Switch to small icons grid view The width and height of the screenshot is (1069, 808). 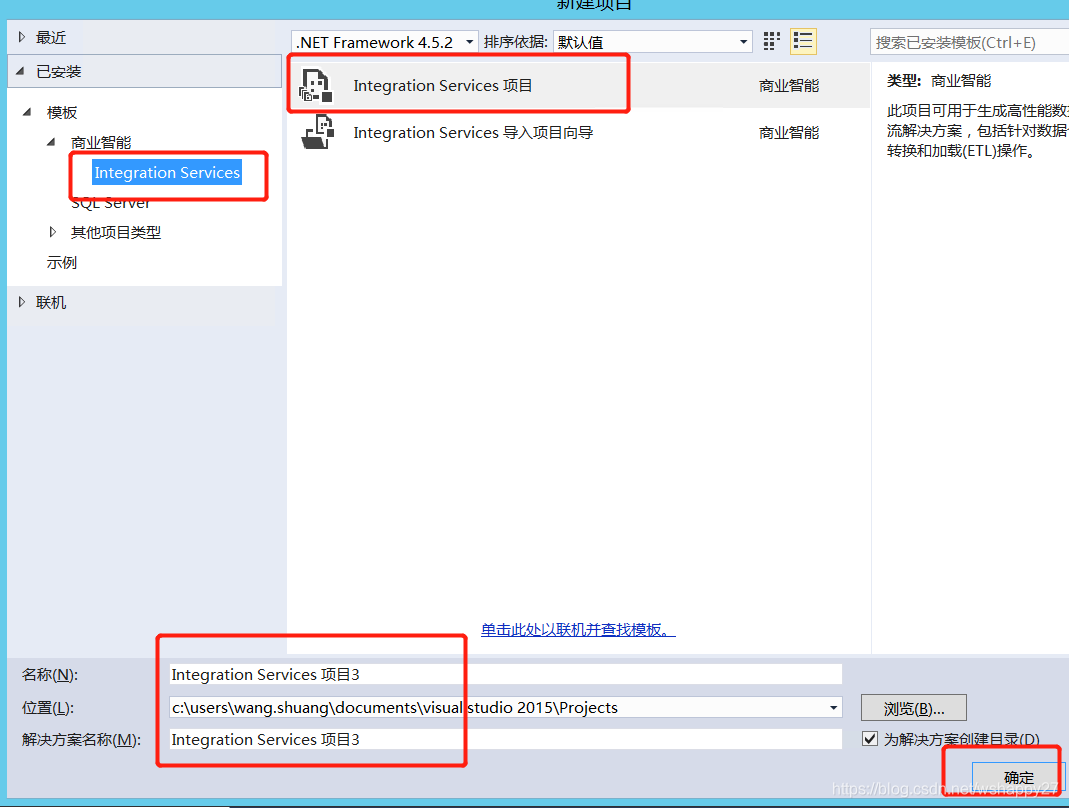pyautogui.click(x=771, y=42)
